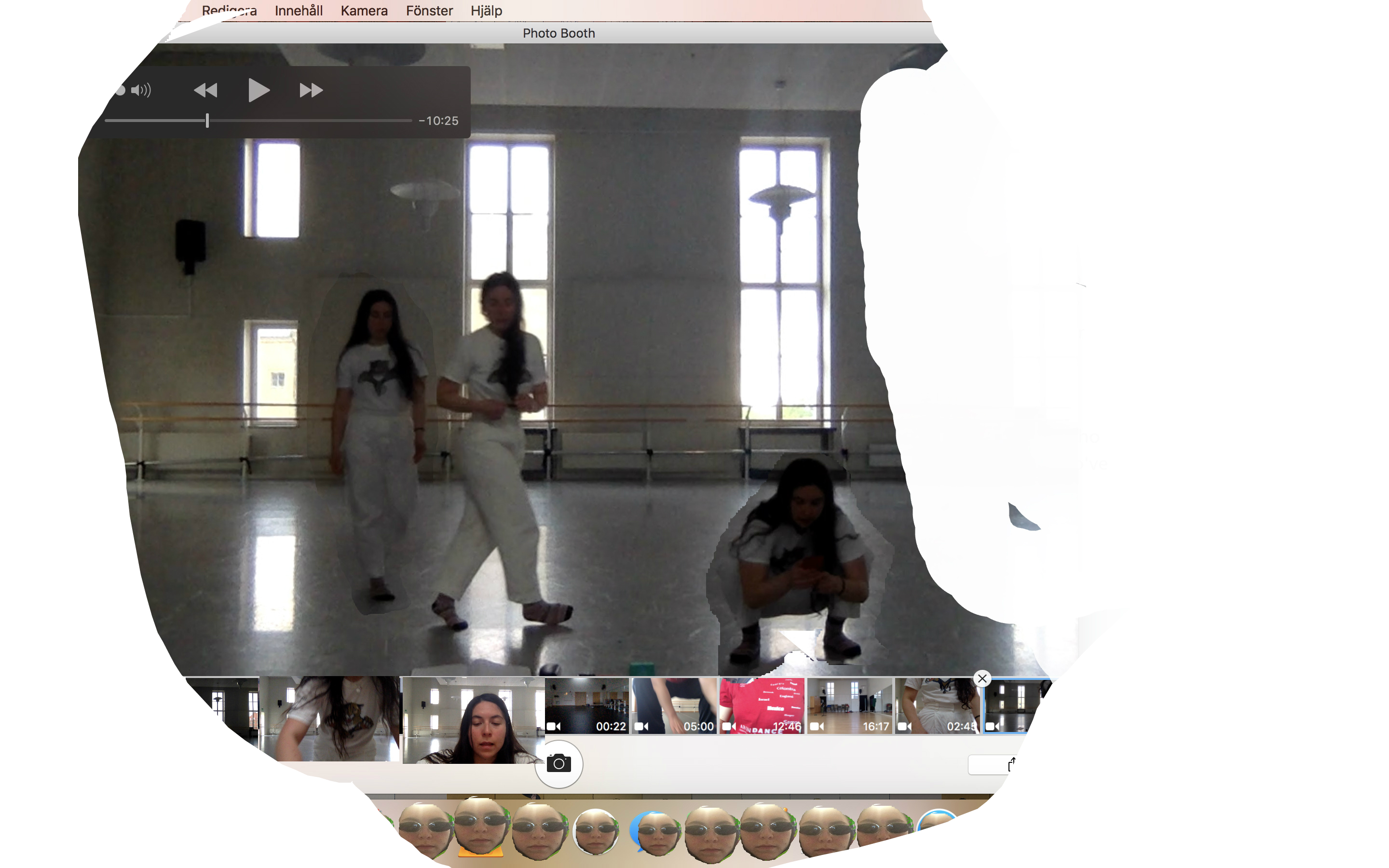Open the Kamera menu

click(x=364, y=11)
